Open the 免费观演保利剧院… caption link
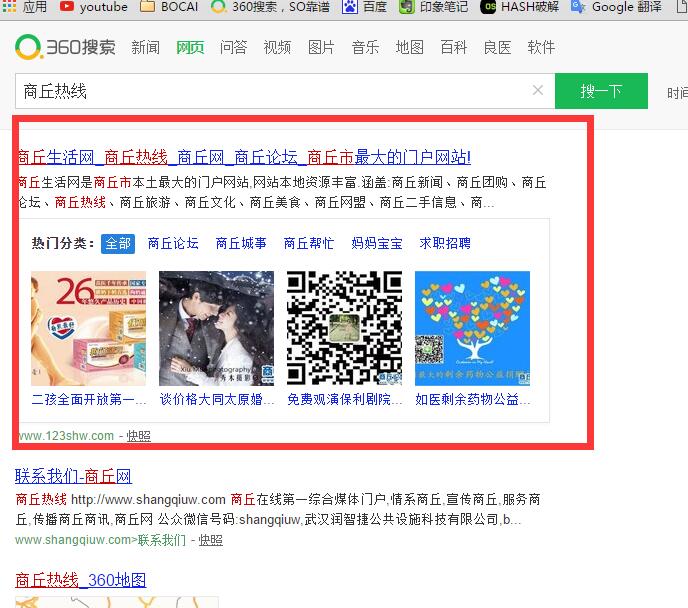688x608 pixels. 345,399
